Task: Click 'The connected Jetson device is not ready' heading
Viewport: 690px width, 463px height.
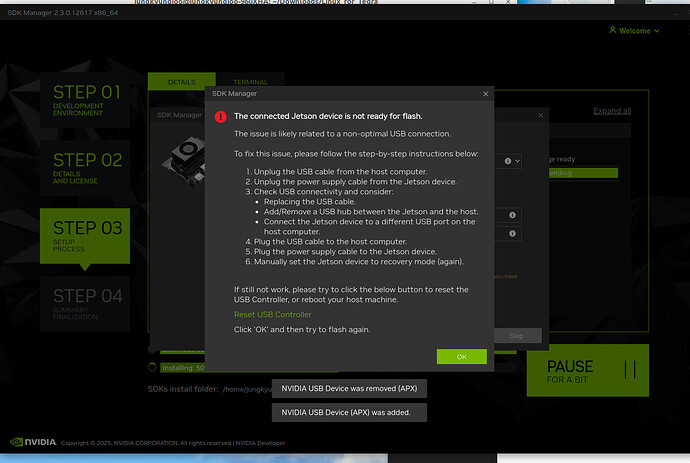Action: point(328,116)
